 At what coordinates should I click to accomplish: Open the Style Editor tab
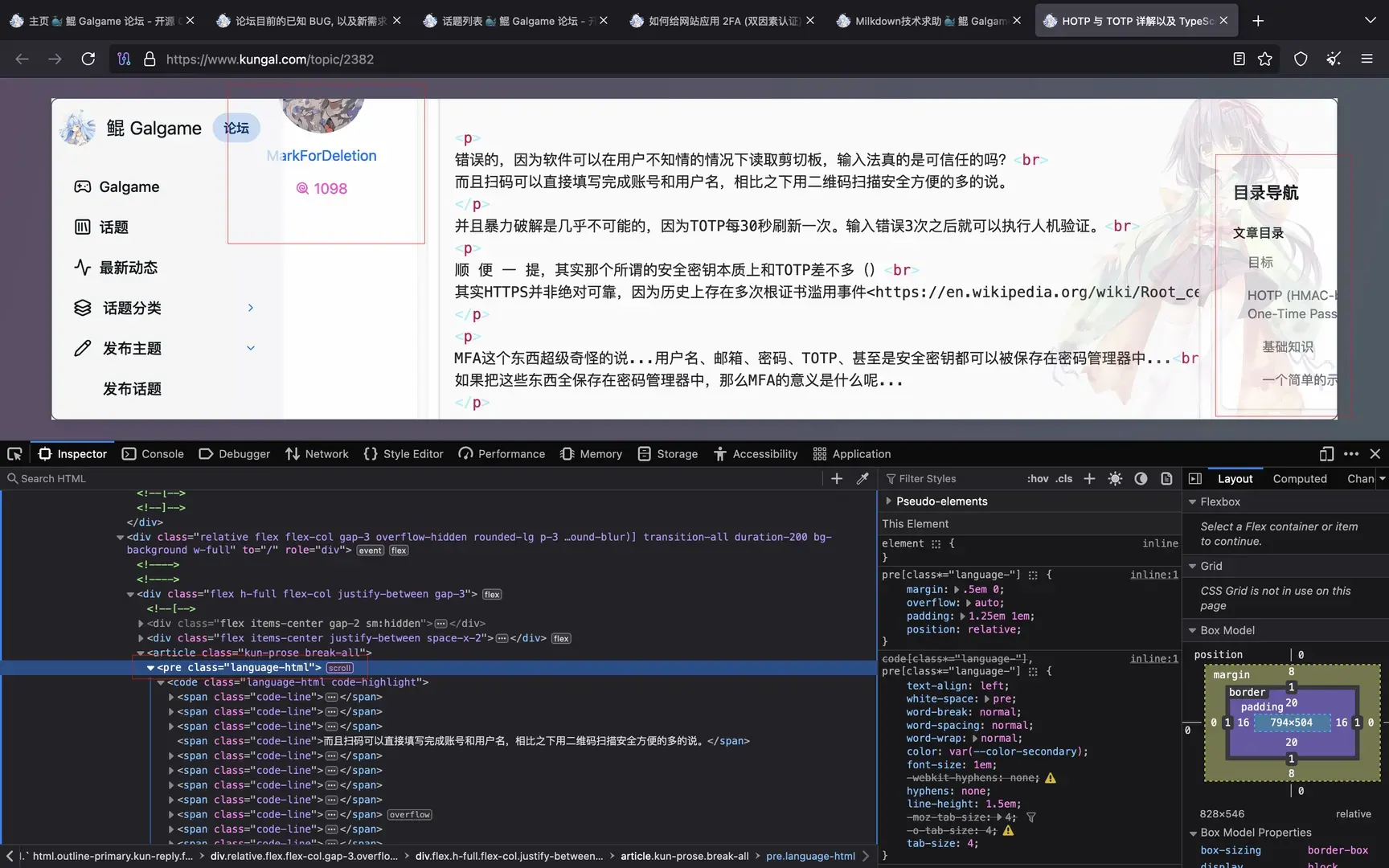[x=404, y=454]
